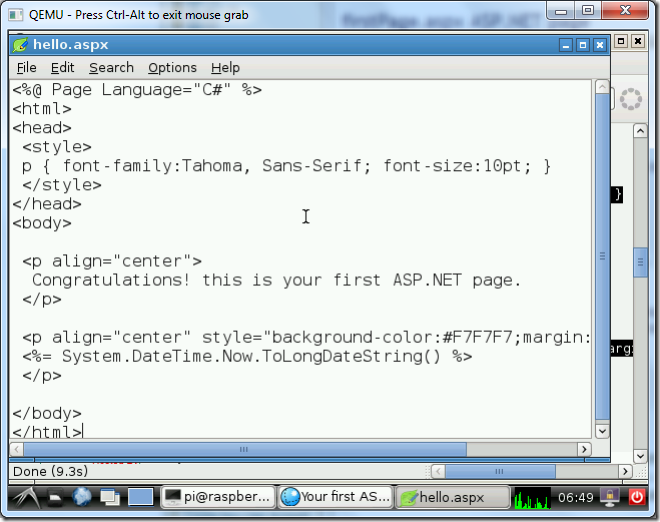Click the browser loading throbber icon
660x522 pixels.
coord(631,99)
